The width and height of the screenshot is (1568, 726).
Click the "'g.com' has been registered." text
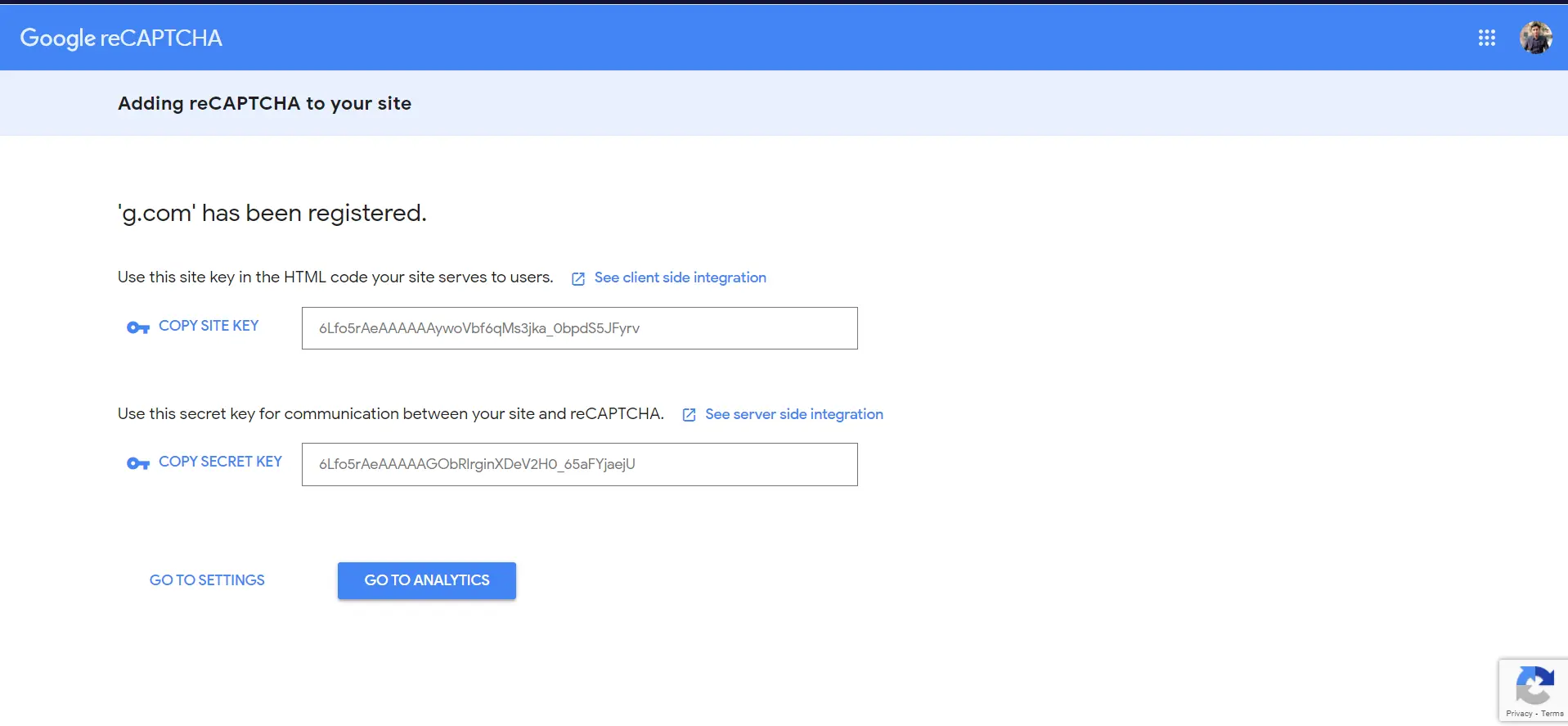point(272,213)
